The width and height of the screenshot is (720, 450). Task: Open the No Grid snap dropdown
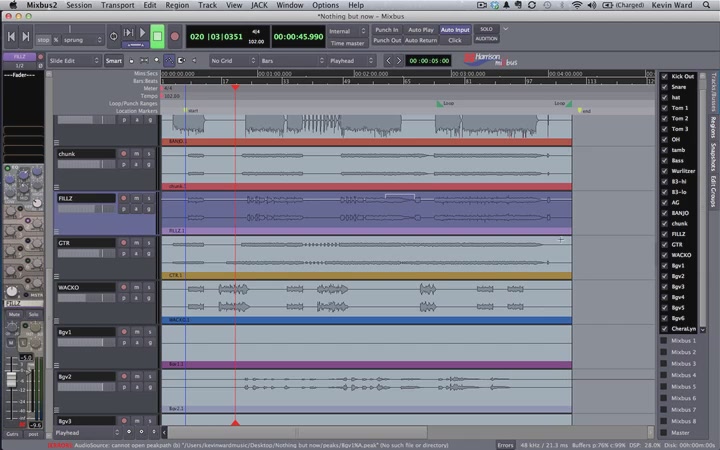click(x=233, y=61)
